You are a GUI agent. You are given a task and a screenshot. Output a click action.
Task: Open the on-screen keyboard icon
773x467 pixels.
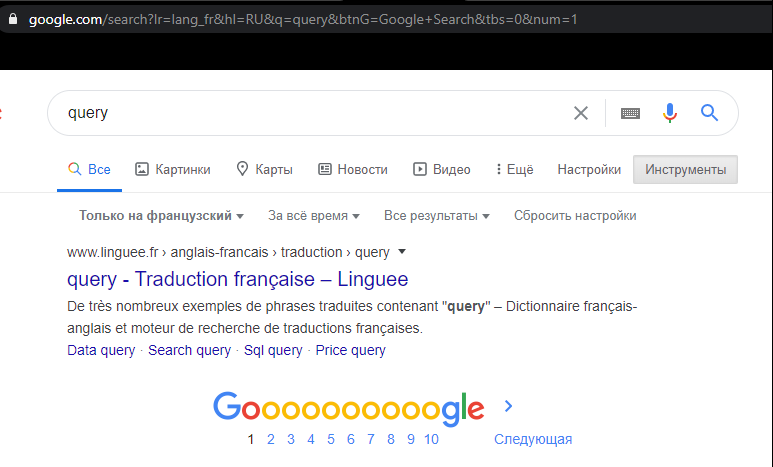pyautogui.click(x=630, y=113)
